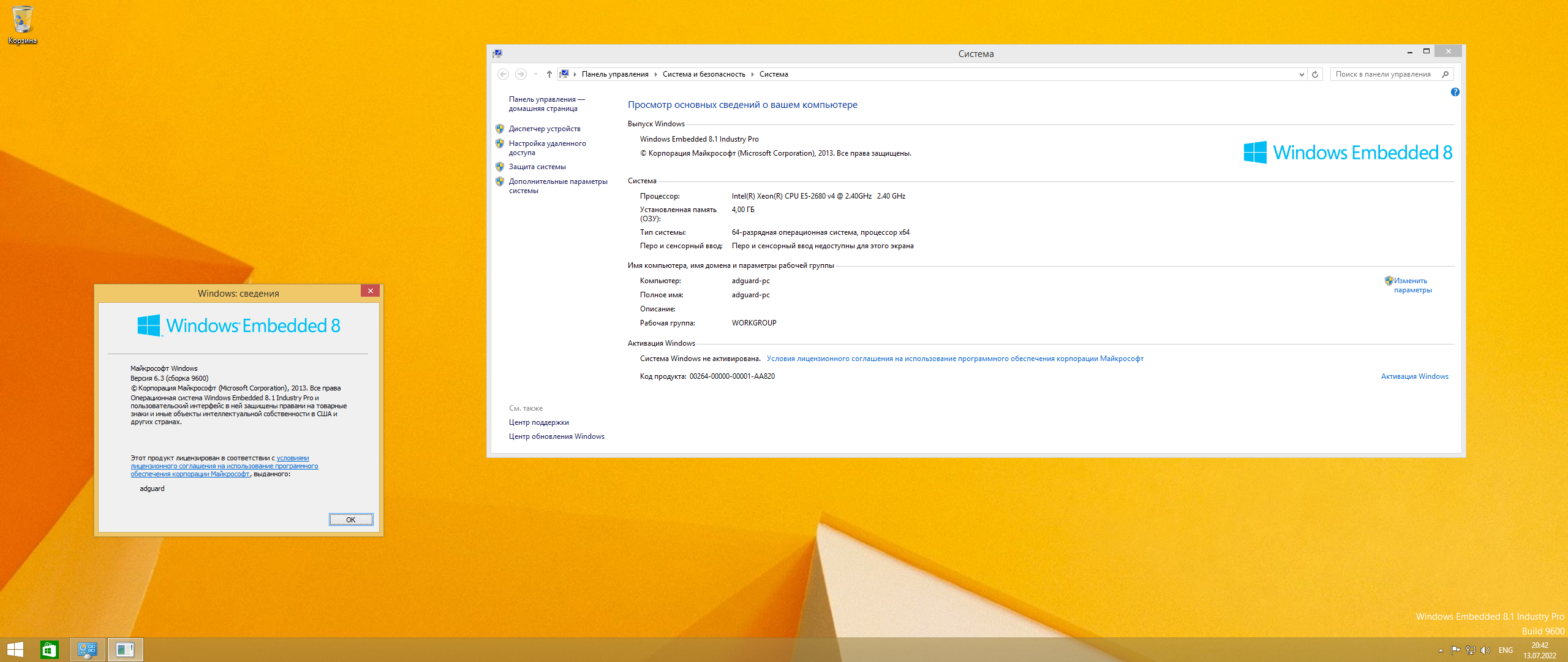Show hidden tray icons arrow

1441,650
